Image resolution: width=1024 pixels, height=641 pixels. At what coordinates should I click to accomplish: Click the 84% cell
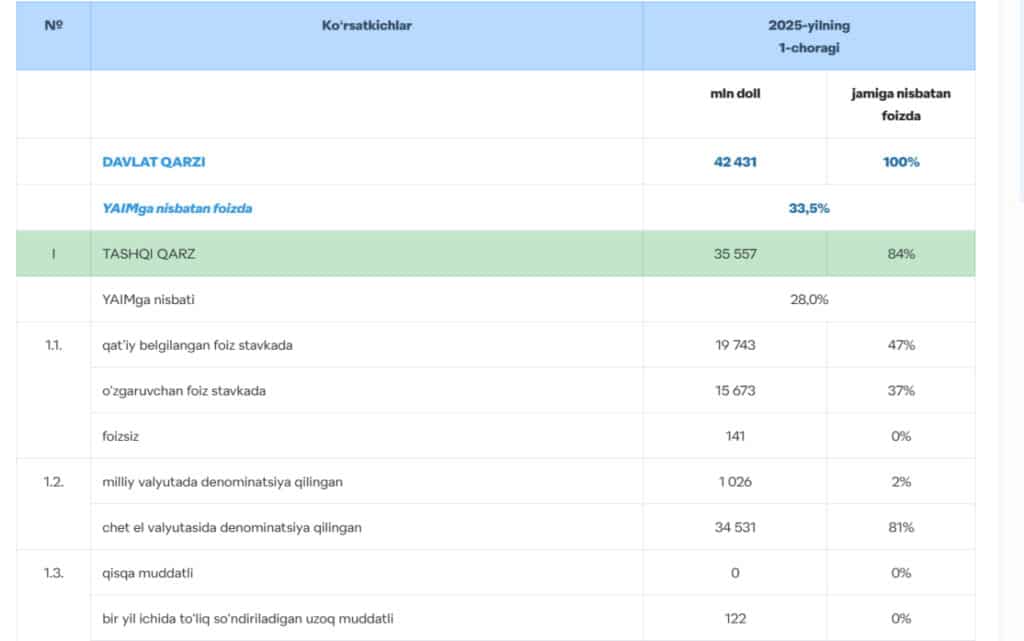click(901, 254)
